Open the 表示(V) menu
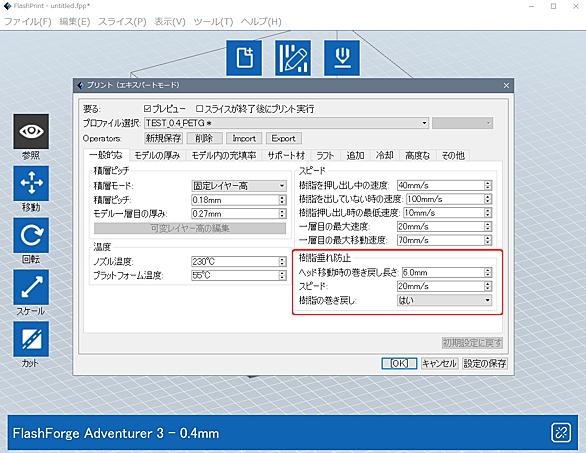Viewport: 586px width, 453px height. tap(170, 22)
